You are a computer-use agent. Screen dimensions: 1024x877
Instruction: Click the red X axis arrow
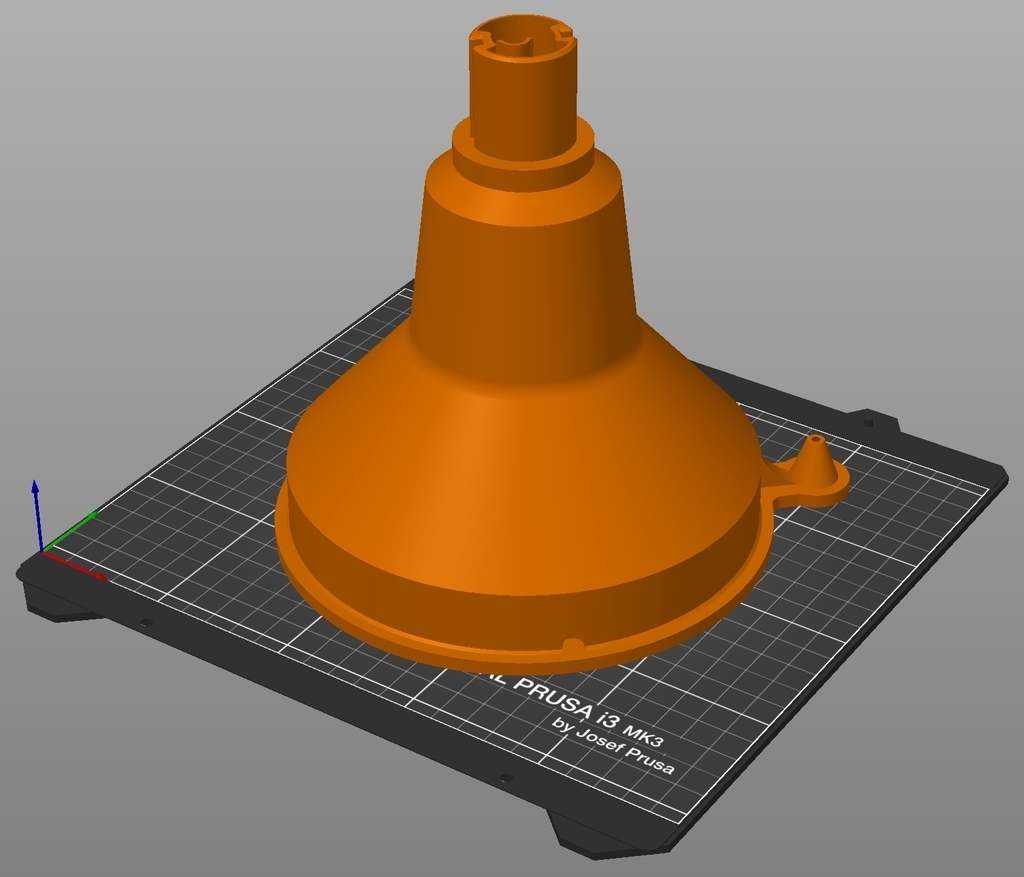(x=75, y=566)
